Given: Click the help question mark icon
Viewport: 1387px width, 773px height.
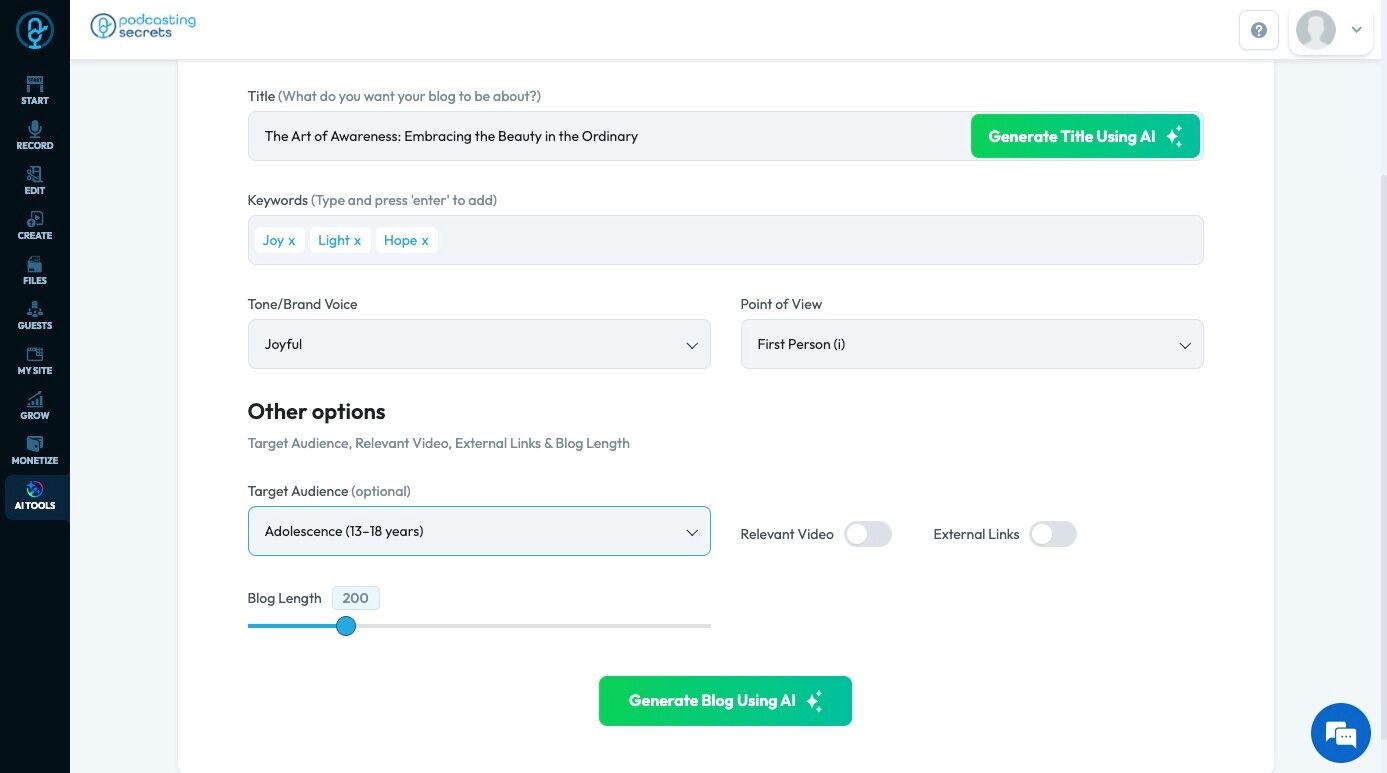Looking at the screenshot, I should coord(1258,30).
